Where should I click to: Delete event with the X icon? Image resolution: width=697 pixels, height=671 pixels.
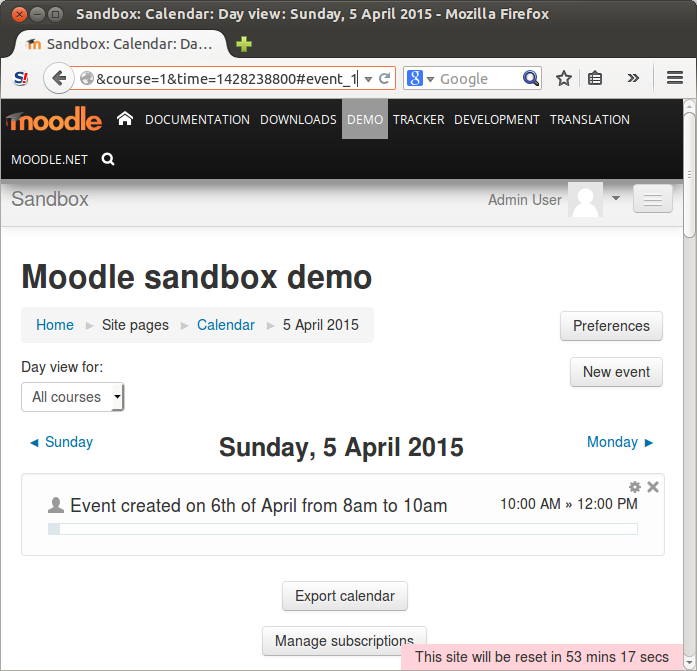pyautogui.click(x=653, y=487)
